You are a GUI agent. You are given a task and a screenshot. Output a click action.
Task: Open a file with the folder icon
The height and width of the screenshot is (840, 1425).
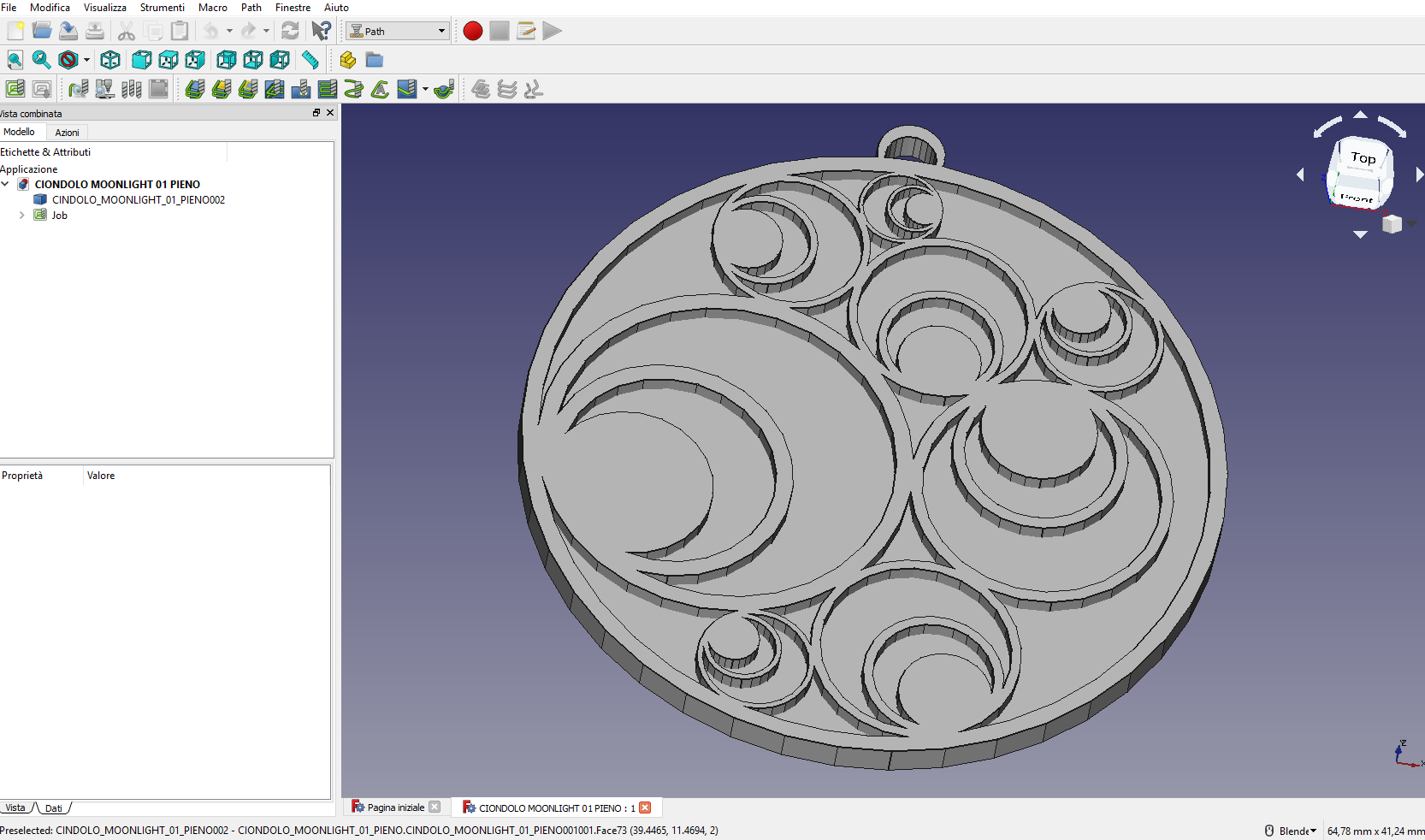pos(42,31)
